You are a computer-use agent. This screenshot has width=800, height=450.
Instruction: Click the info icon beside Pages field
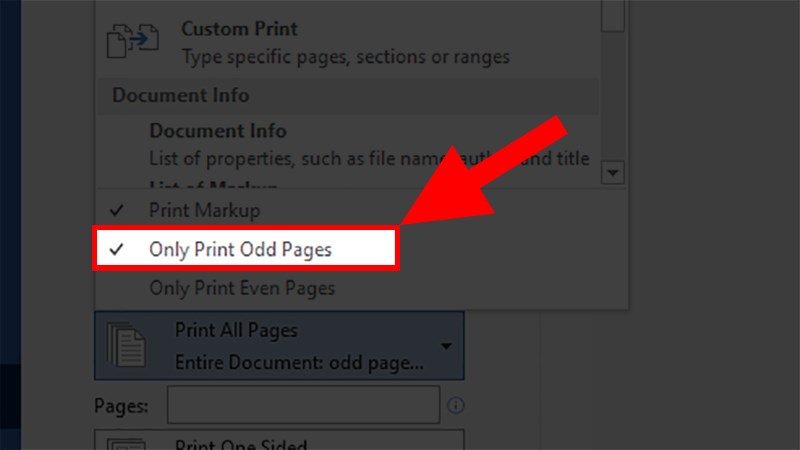click(x=456, y=406)
